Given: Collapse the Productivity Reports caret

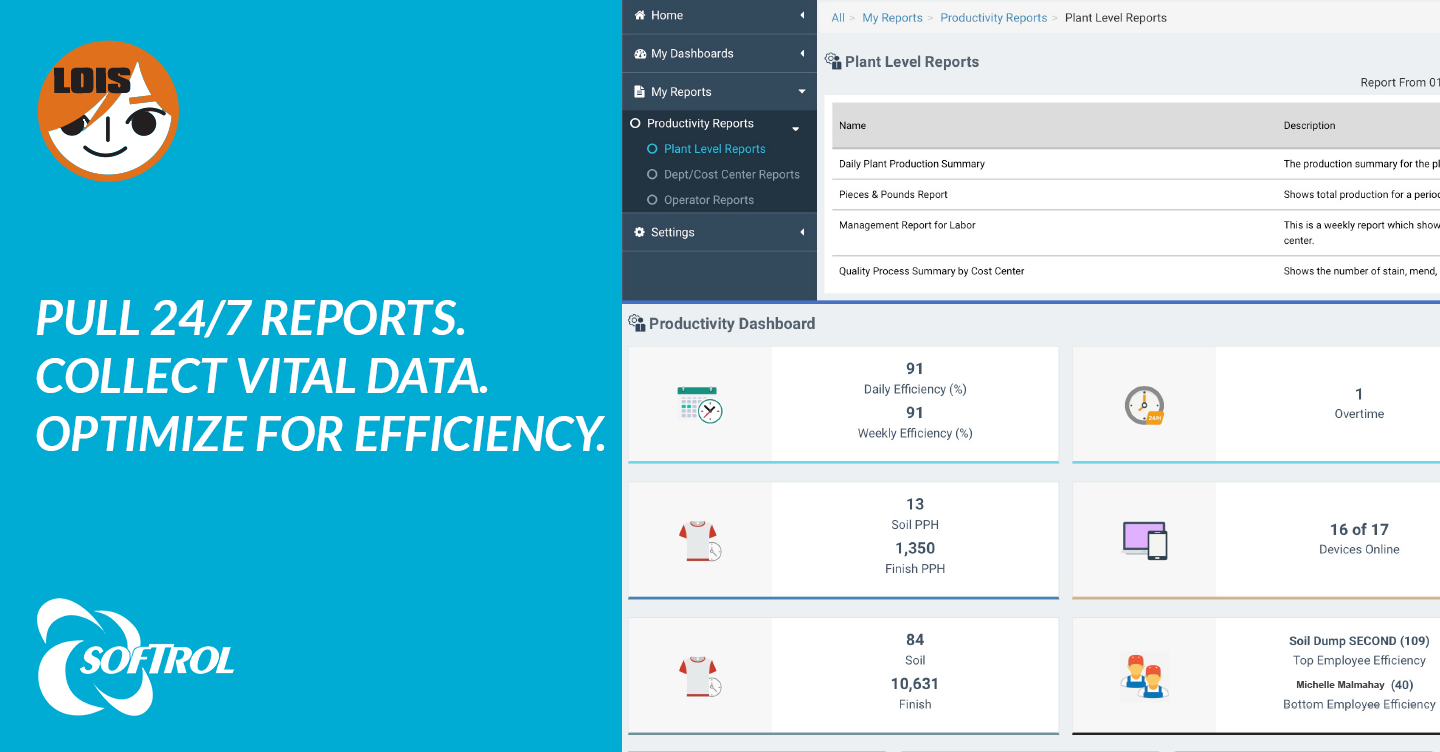Looking at the screenshot, I should click(x=796, y=129).
